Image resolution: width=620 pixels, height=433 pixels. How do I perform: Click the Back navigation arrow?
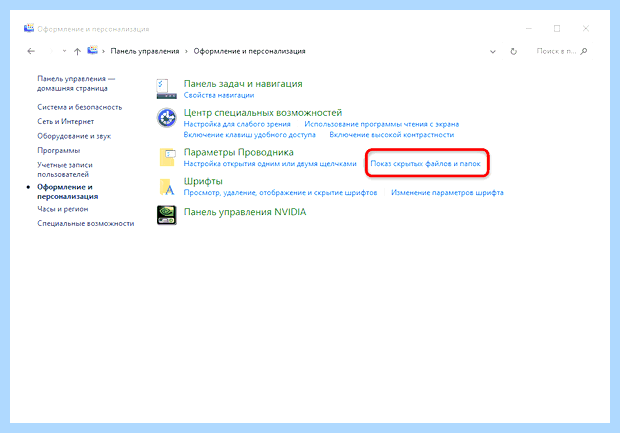[31, 51]
